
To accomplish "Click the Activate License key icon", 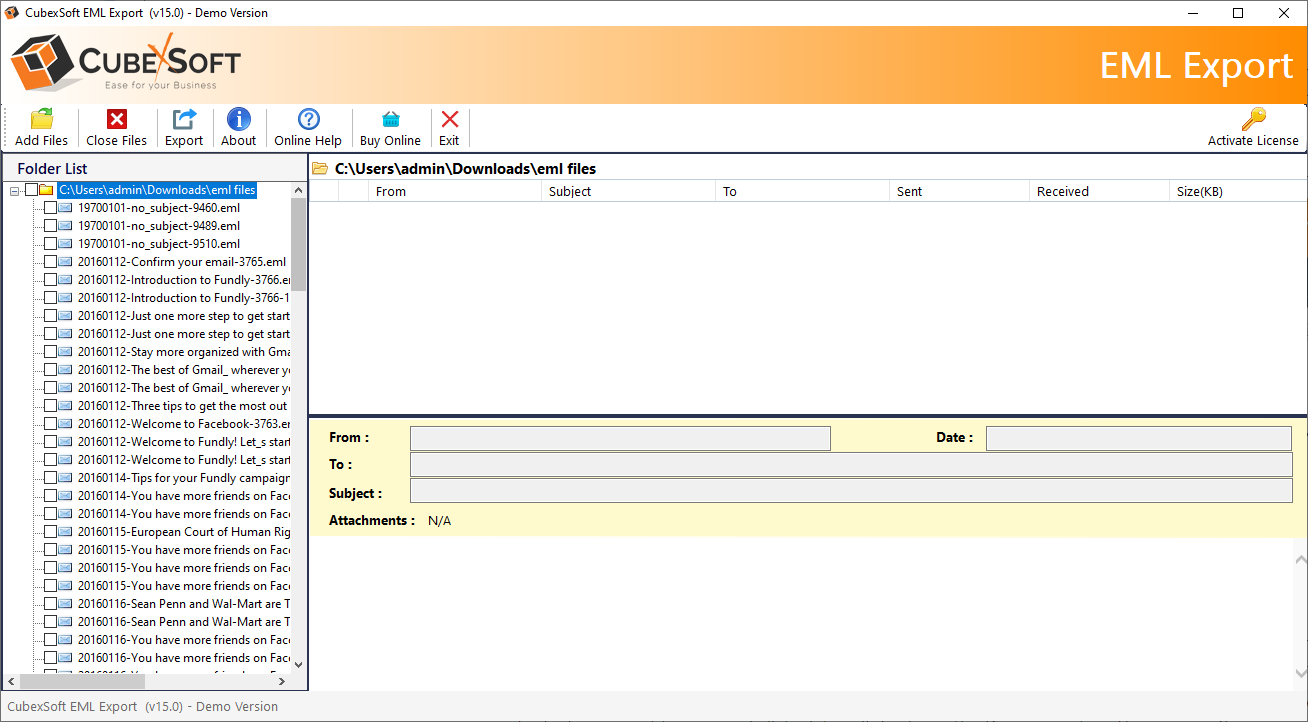I will (x=1253, y=119).
